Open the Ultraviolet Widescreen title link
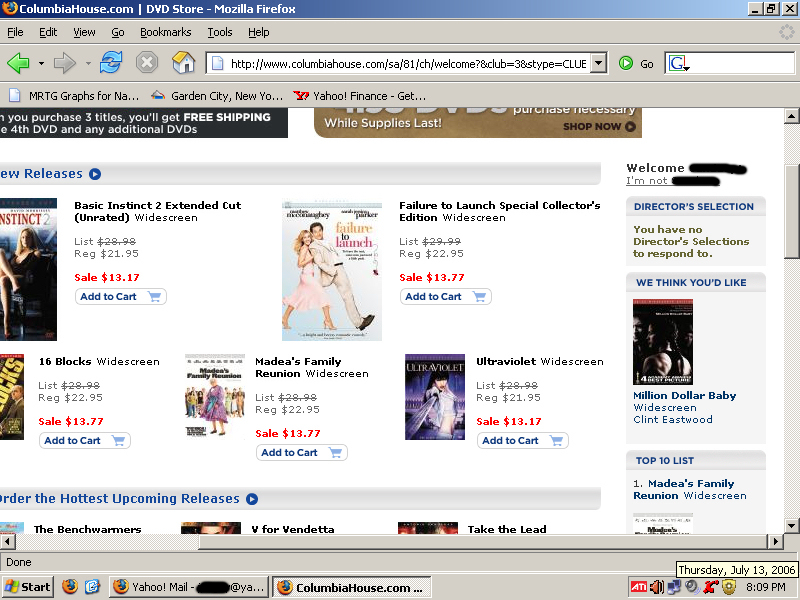 (540, 361)
